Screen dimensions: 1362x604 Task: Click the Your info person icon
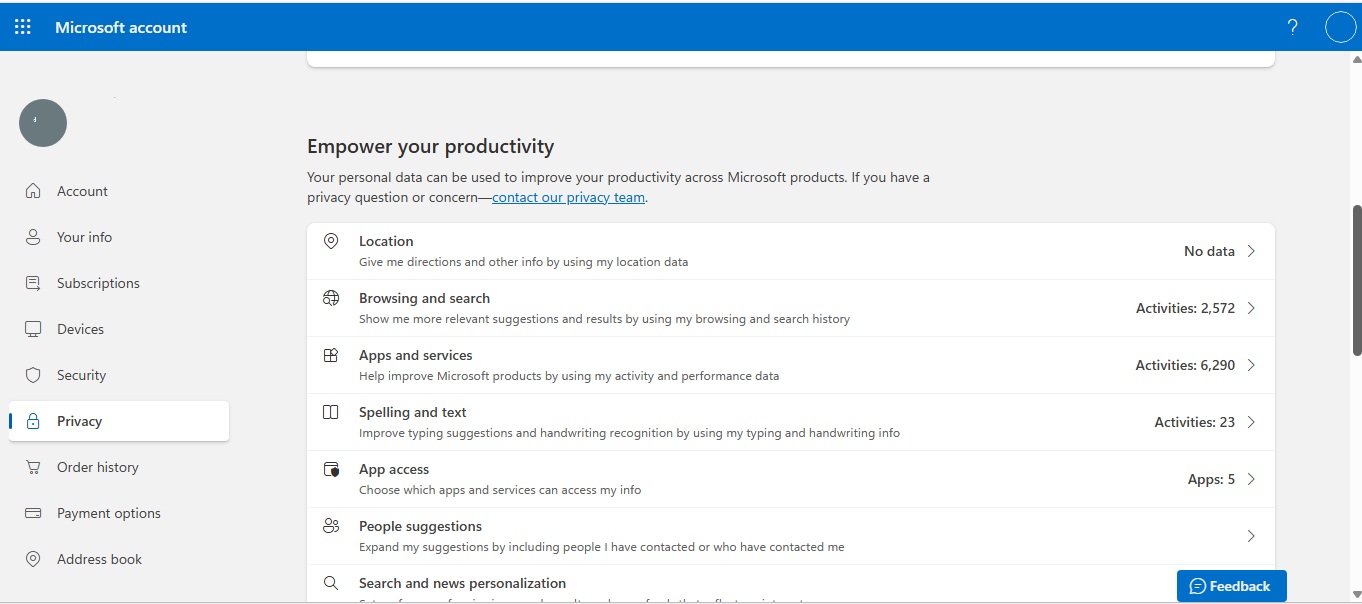point(33,237)
